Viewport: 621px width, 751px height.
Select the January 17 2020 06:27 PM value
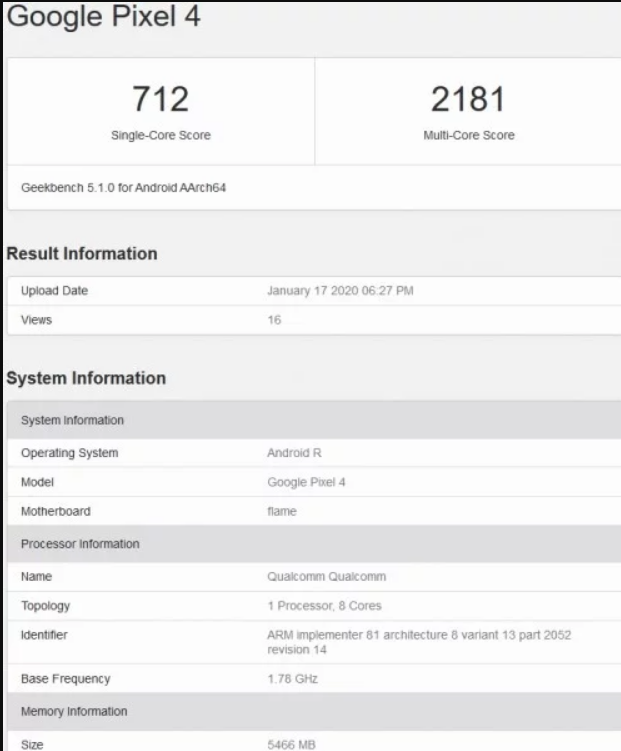pyautogui.click(x=340, y=291)
